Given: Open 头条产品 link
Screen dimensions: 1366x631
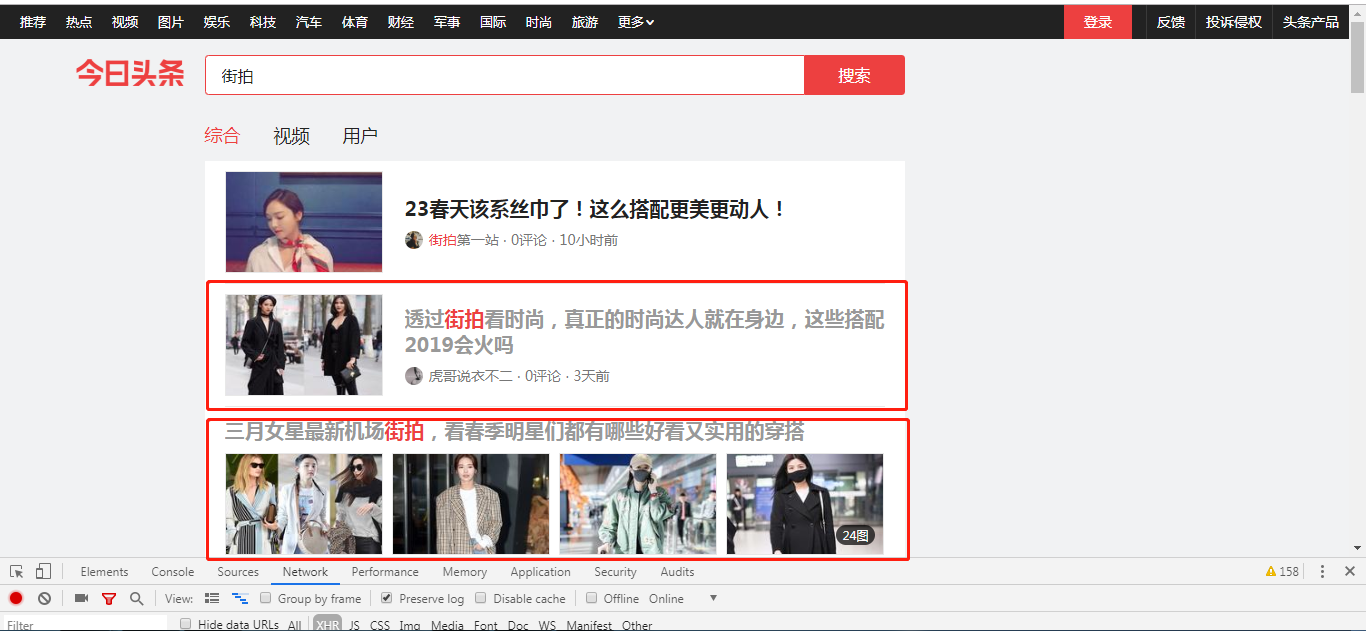Looking at the screenshot, I should [x=1311, y=22].
